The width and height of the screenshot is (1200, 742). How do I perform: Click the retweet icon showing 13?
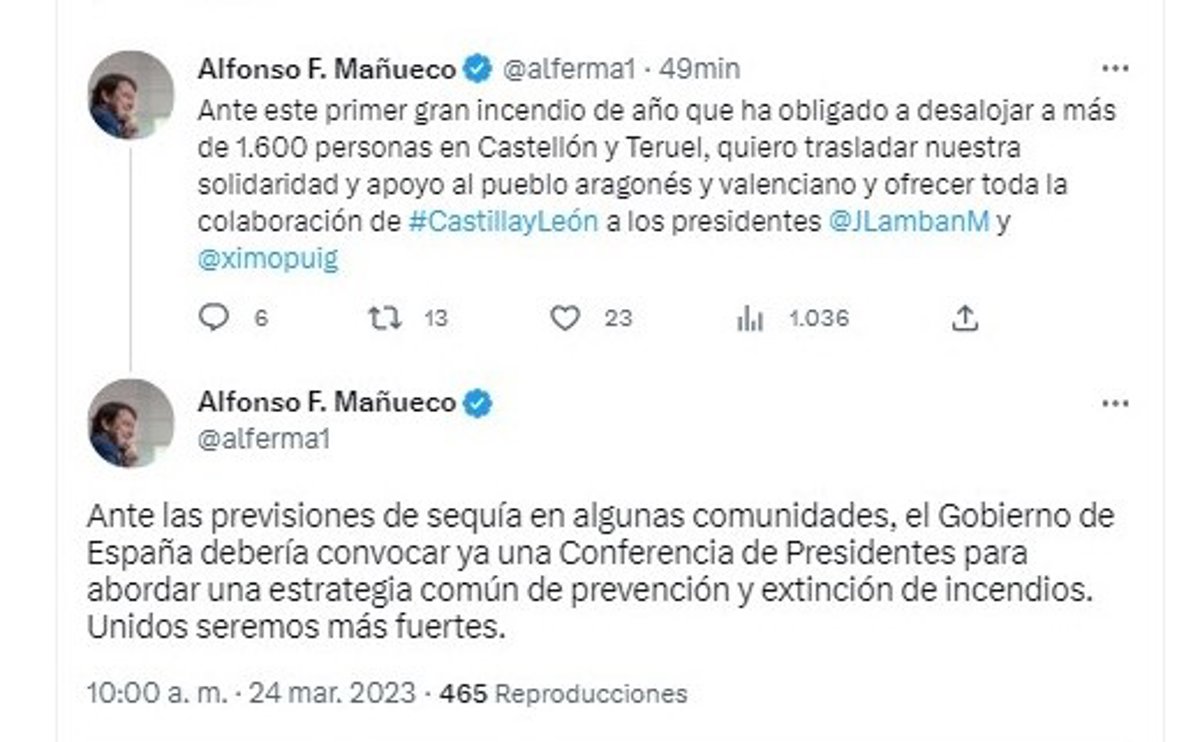[x=384, y=318]
